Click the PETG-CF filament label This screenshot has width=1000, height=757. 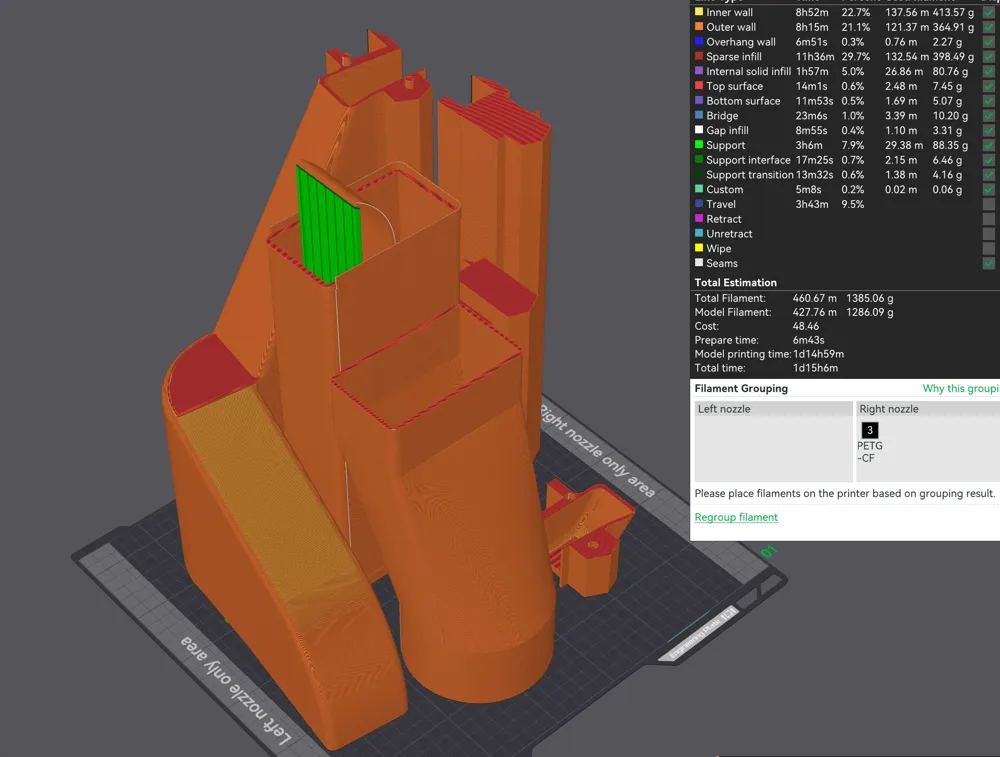pyautogui.click(x=869, y=452)
